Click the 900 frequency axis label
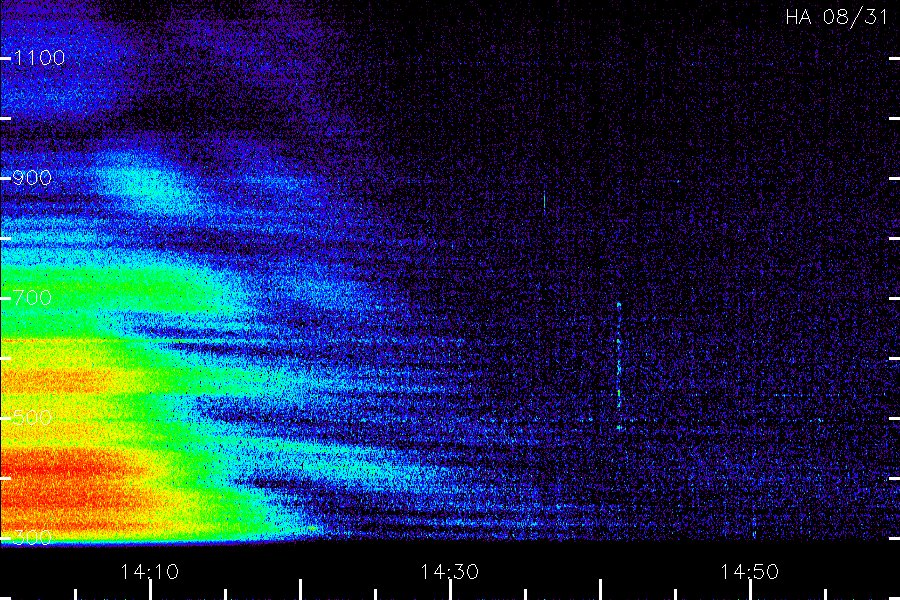 pyautogui.click(x=32, y=177)
